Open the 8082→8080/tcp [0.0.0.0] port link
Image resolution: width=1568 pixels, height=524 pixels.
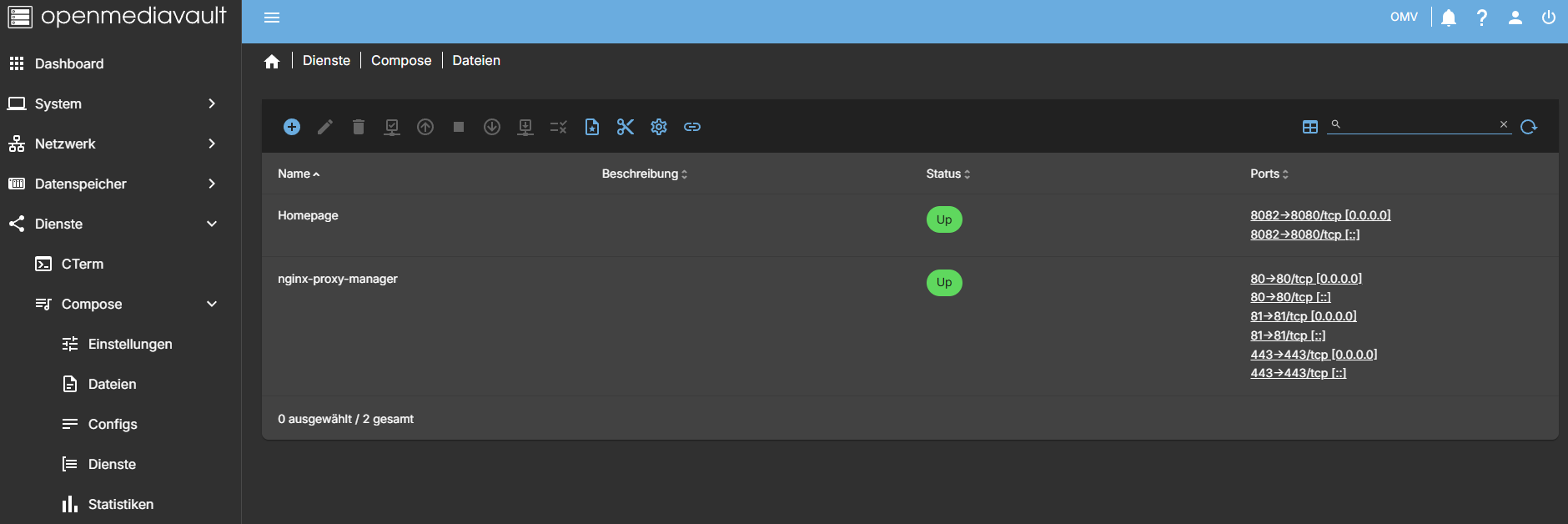coord(1320,215)
